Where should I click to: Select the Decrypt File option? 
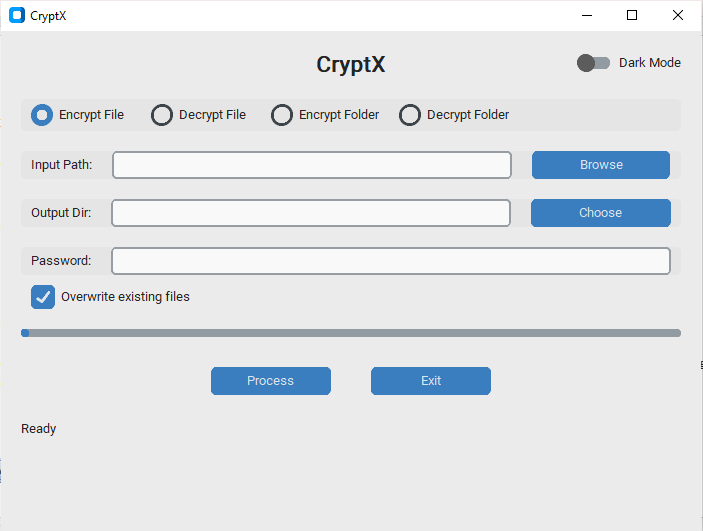[x=162, y=115]
